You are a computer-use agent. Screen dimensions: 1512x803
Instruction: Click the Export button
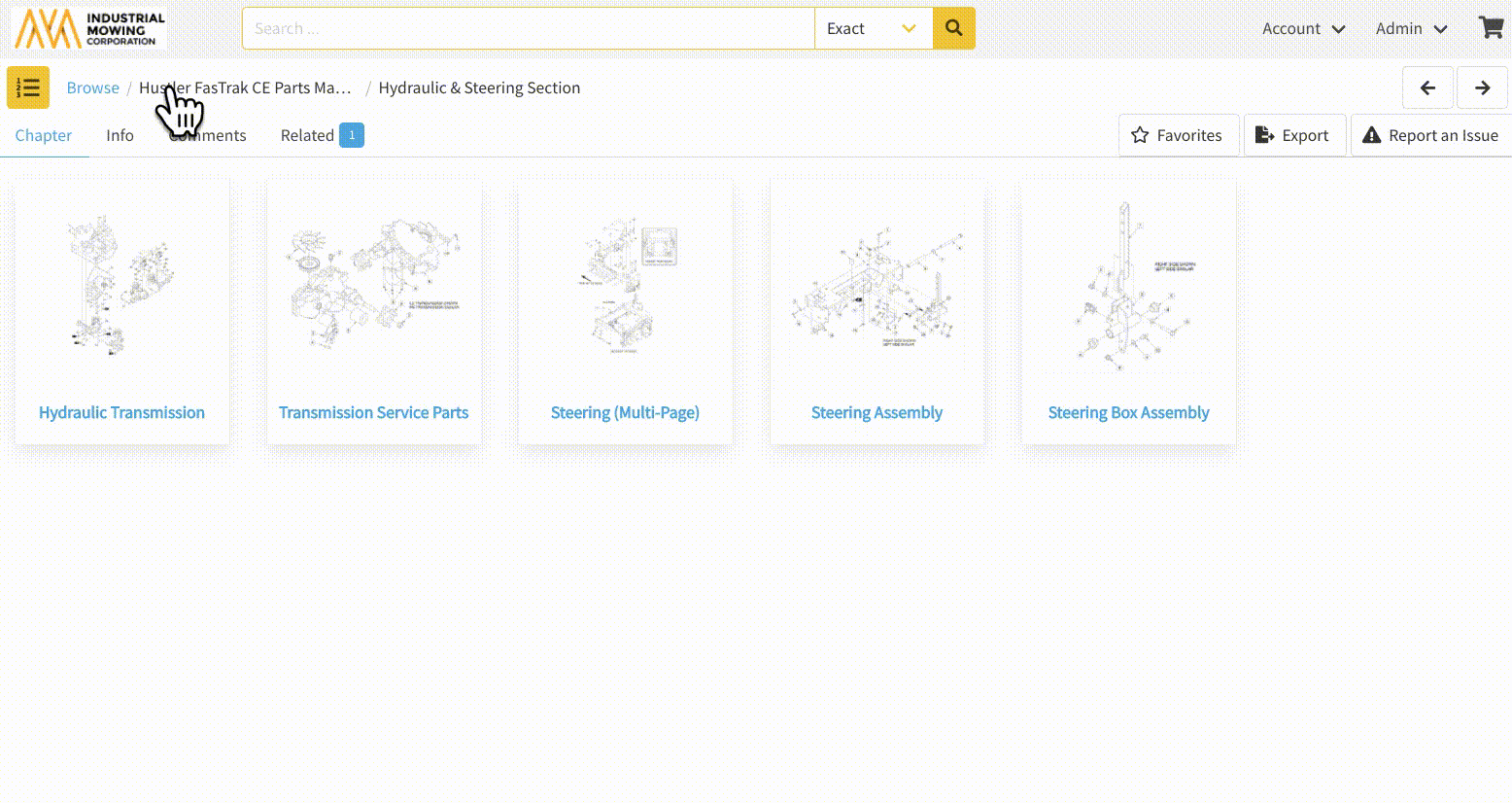(x=1293, y=135)
